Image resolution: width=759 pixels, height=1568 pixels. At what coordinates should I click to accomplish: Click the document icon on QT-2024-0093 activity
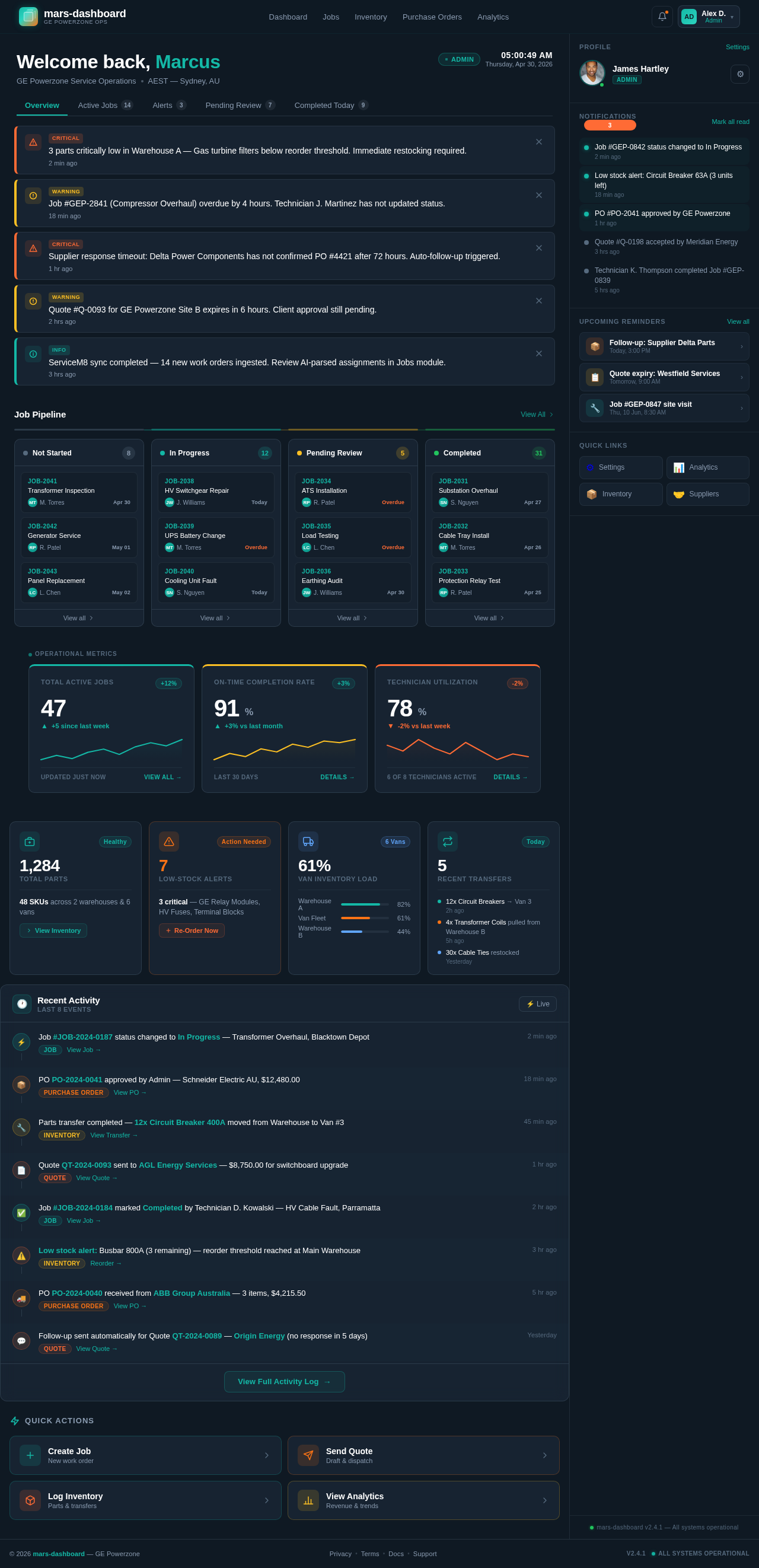pos(21,1170)
